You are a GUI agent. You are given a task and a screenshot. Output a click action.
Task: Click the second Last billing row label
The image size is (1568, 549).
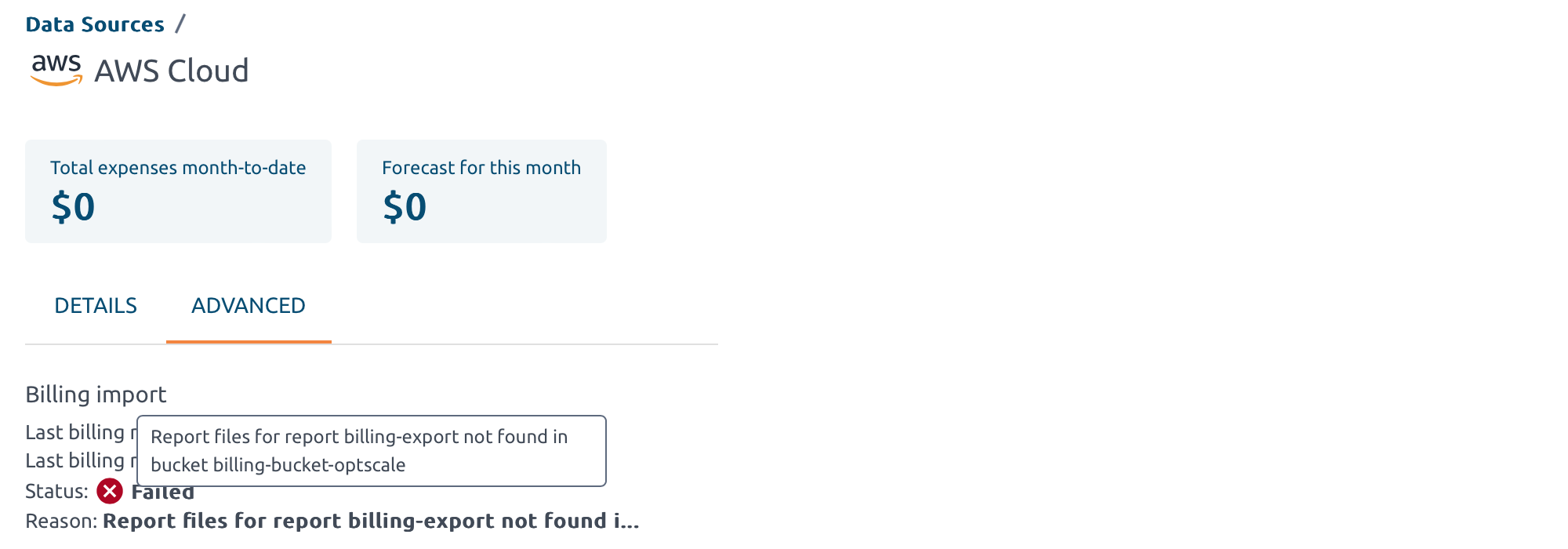pos(77,460)
